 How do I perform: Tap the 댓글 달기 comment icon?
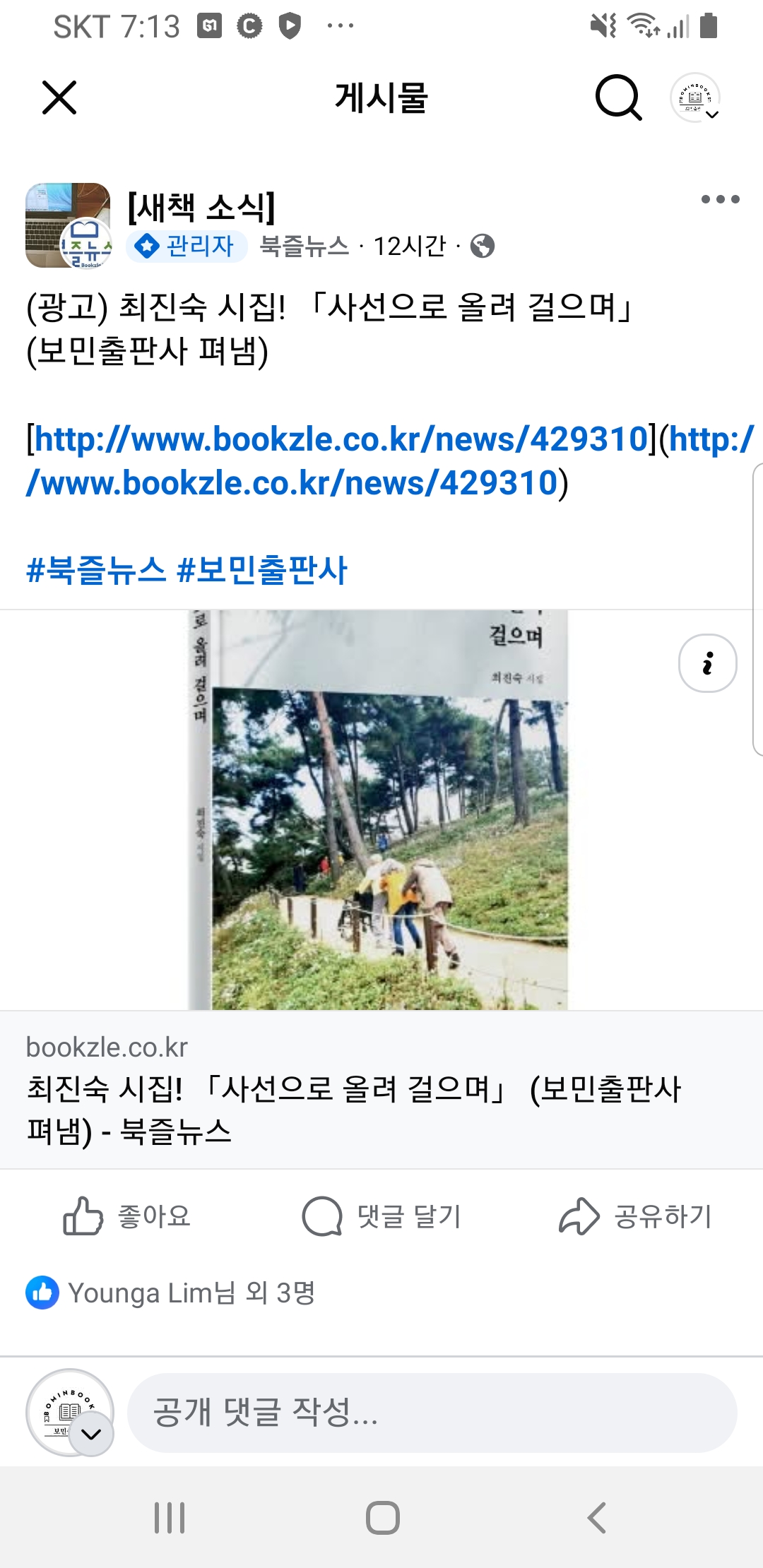(x=381, y=1216)
